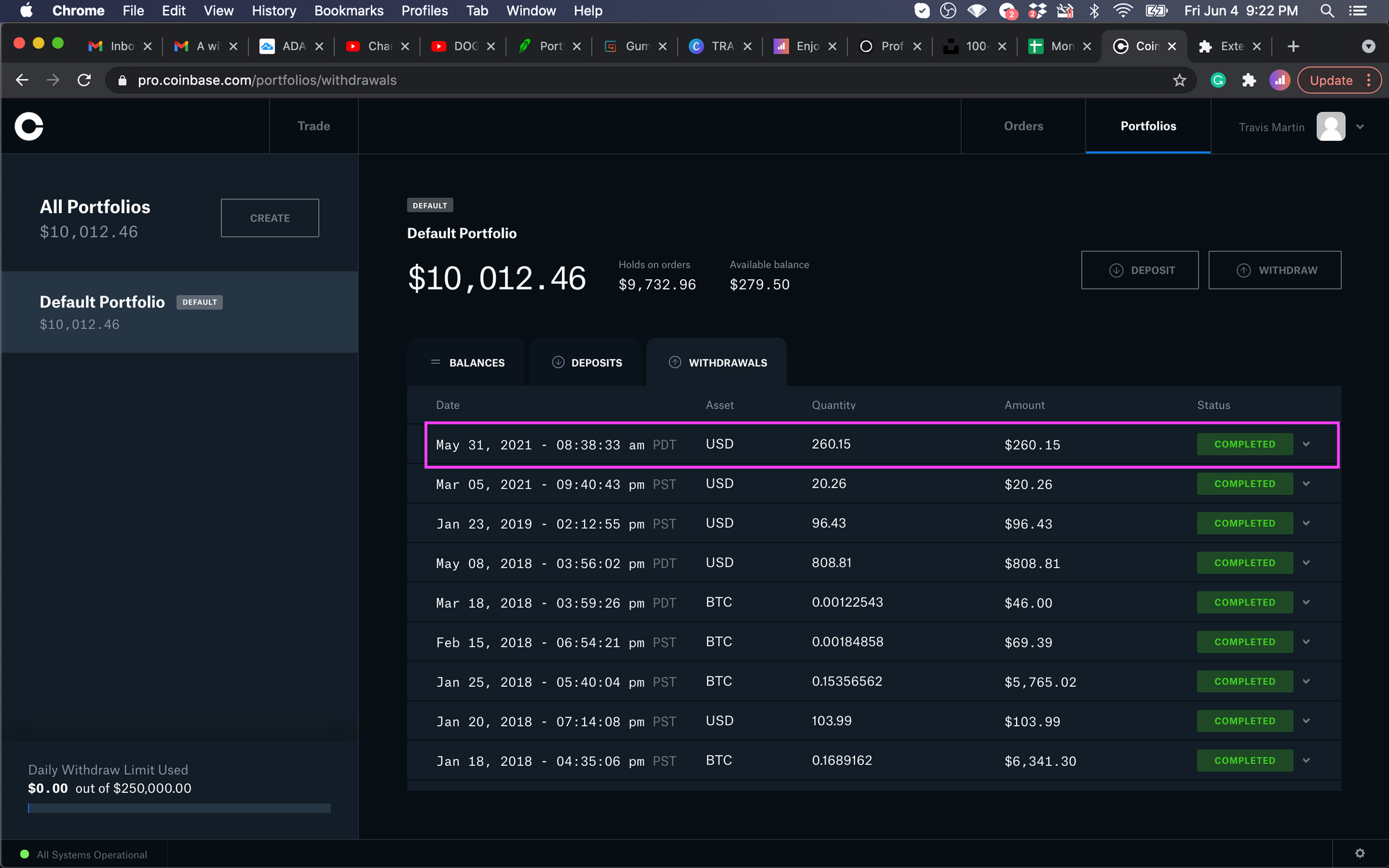1389x868 pixels.
Task: Click Travis Martin's user avatar
Action: (1331, 126)
